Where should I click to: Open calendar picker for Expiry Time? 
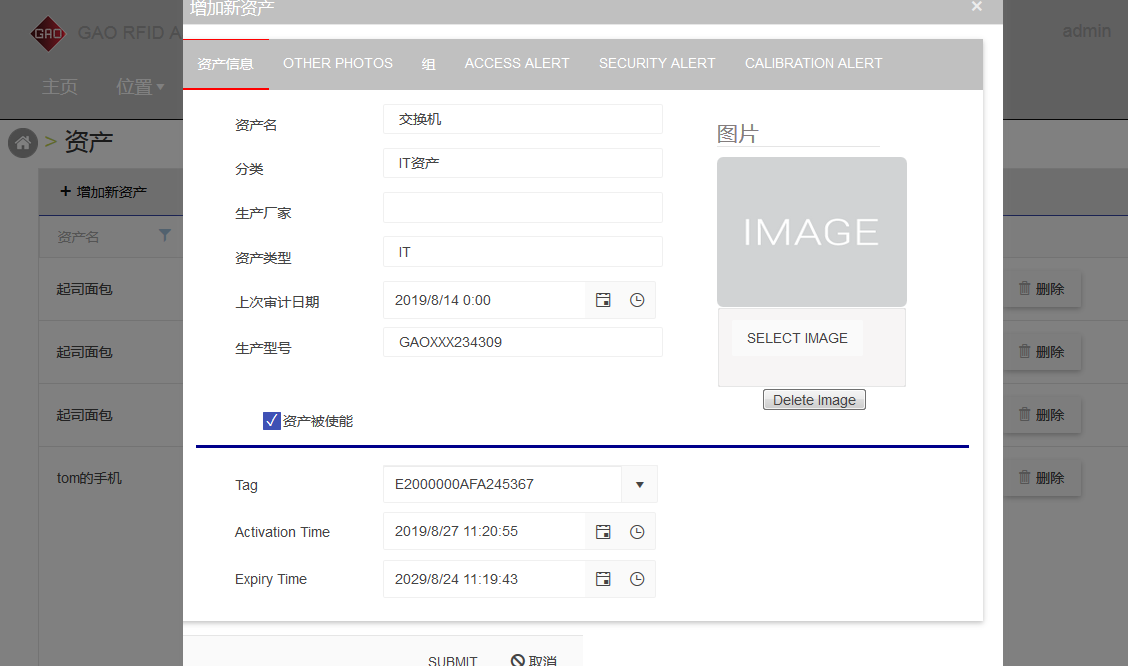tap(603, 579)
